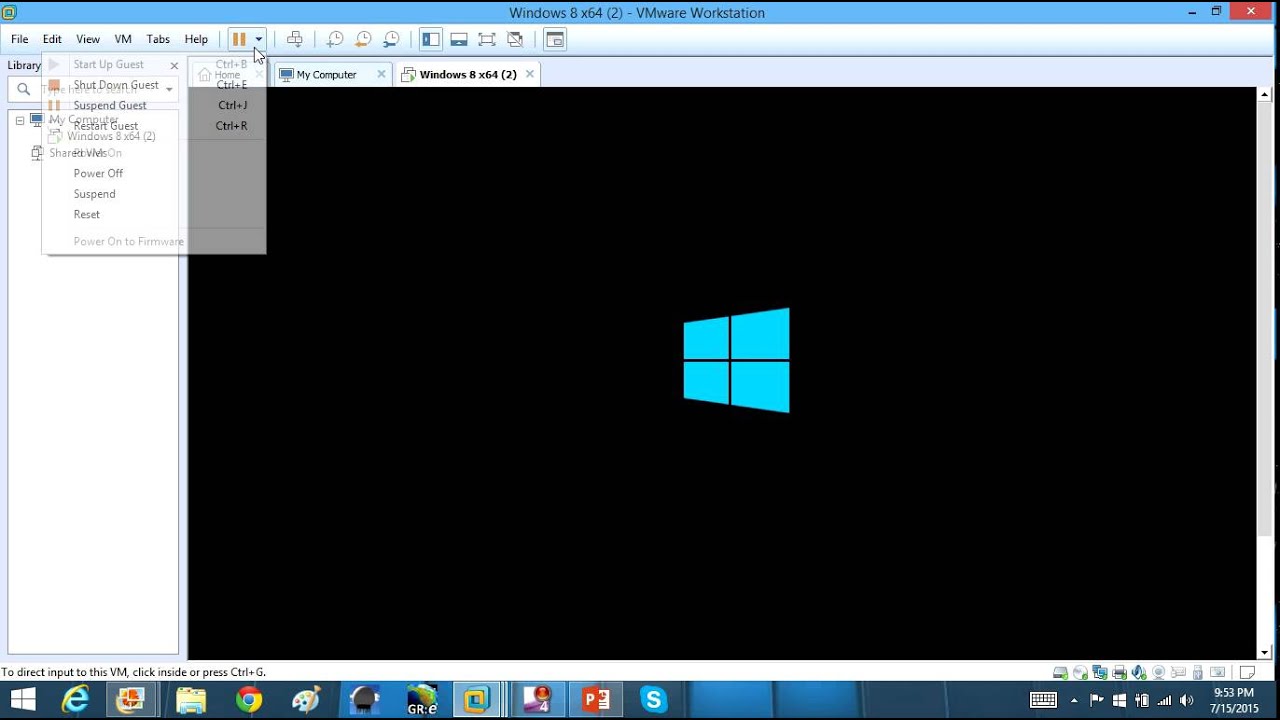Launch Internet Explorer from the taskbar
1280x720 pixels.
[75, 700]
